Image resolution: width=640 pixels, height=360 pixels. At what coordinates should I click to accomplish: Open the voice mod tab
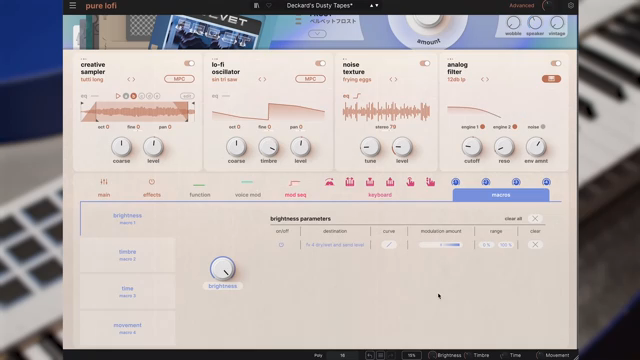[x=248, y=190]
